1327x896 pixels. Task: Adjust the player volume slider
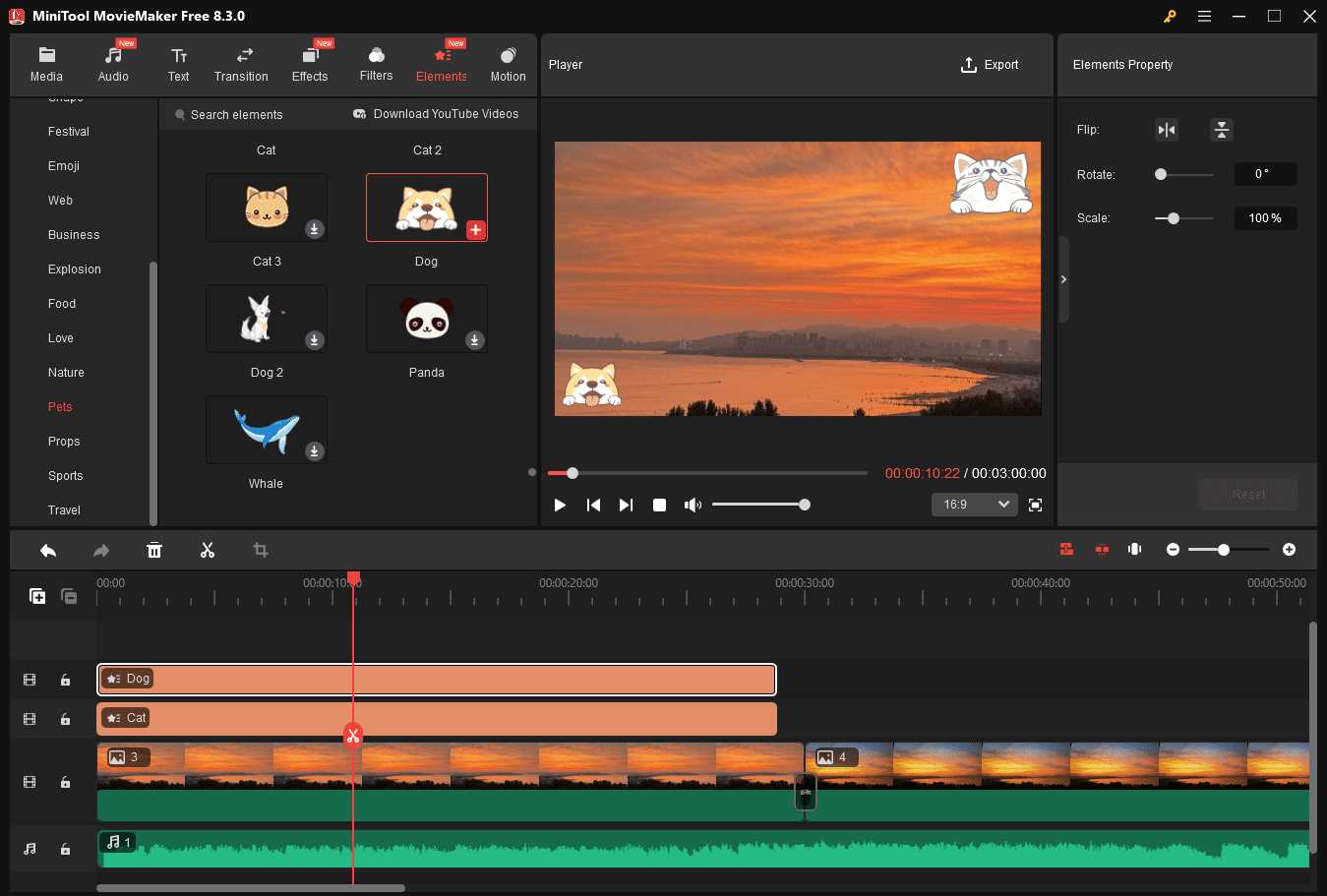[x=760, y=505]
